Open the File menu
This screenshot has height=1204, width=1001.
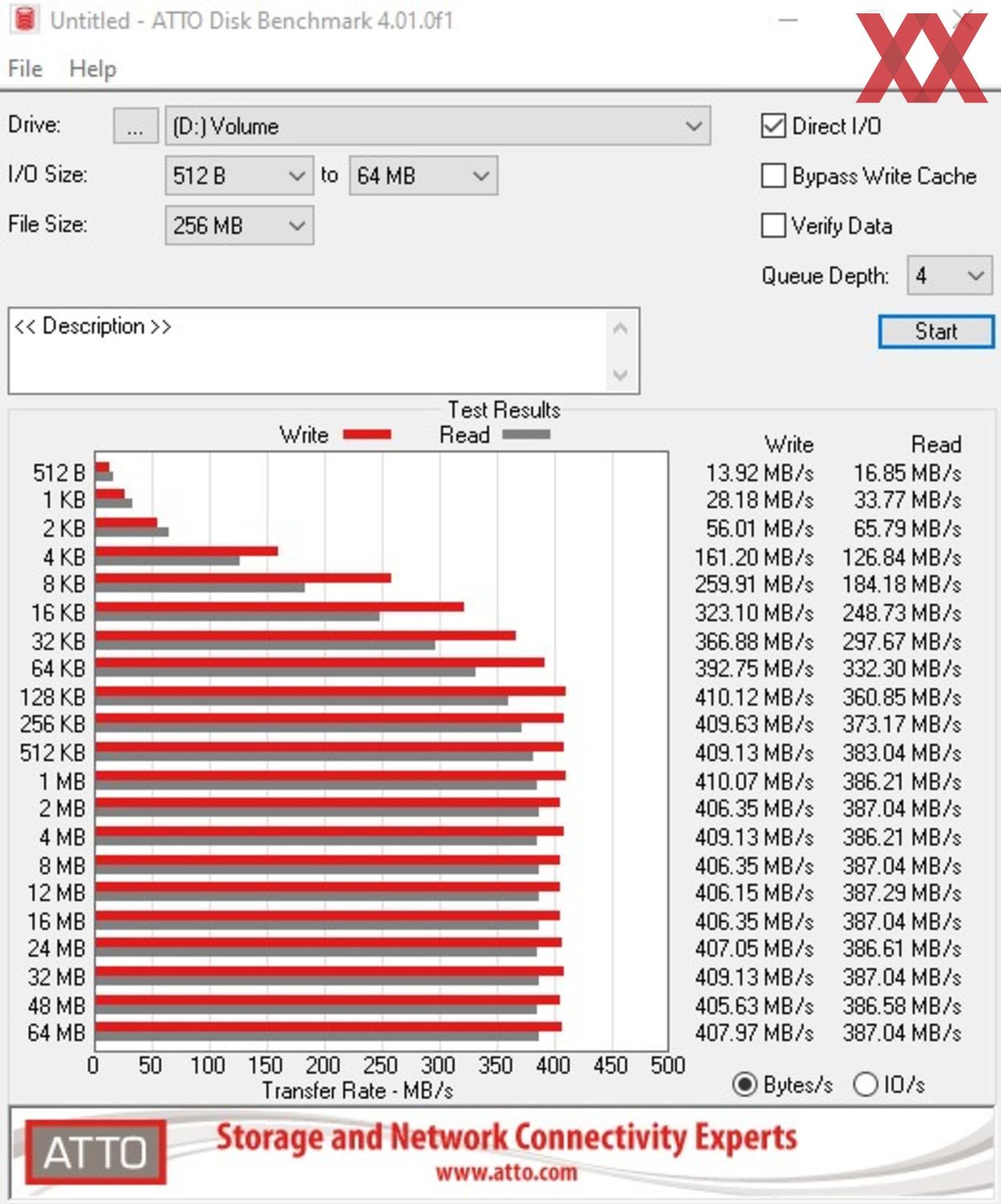[25, 69]
